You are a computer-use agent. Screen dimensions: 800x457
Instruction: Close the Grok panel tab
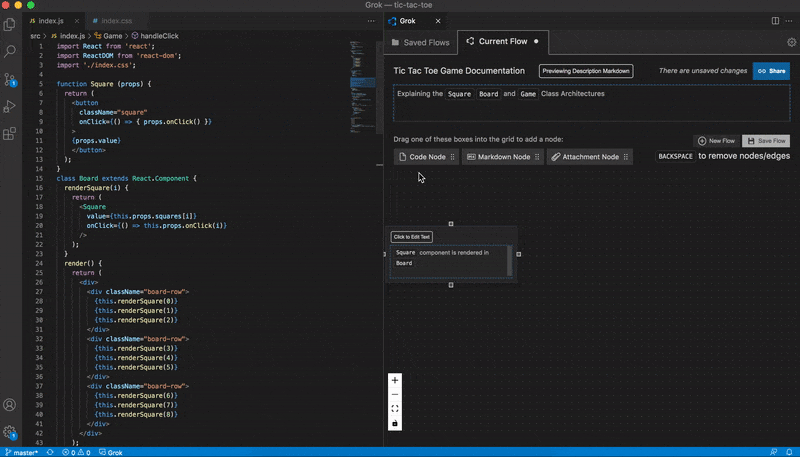(438, 21)
